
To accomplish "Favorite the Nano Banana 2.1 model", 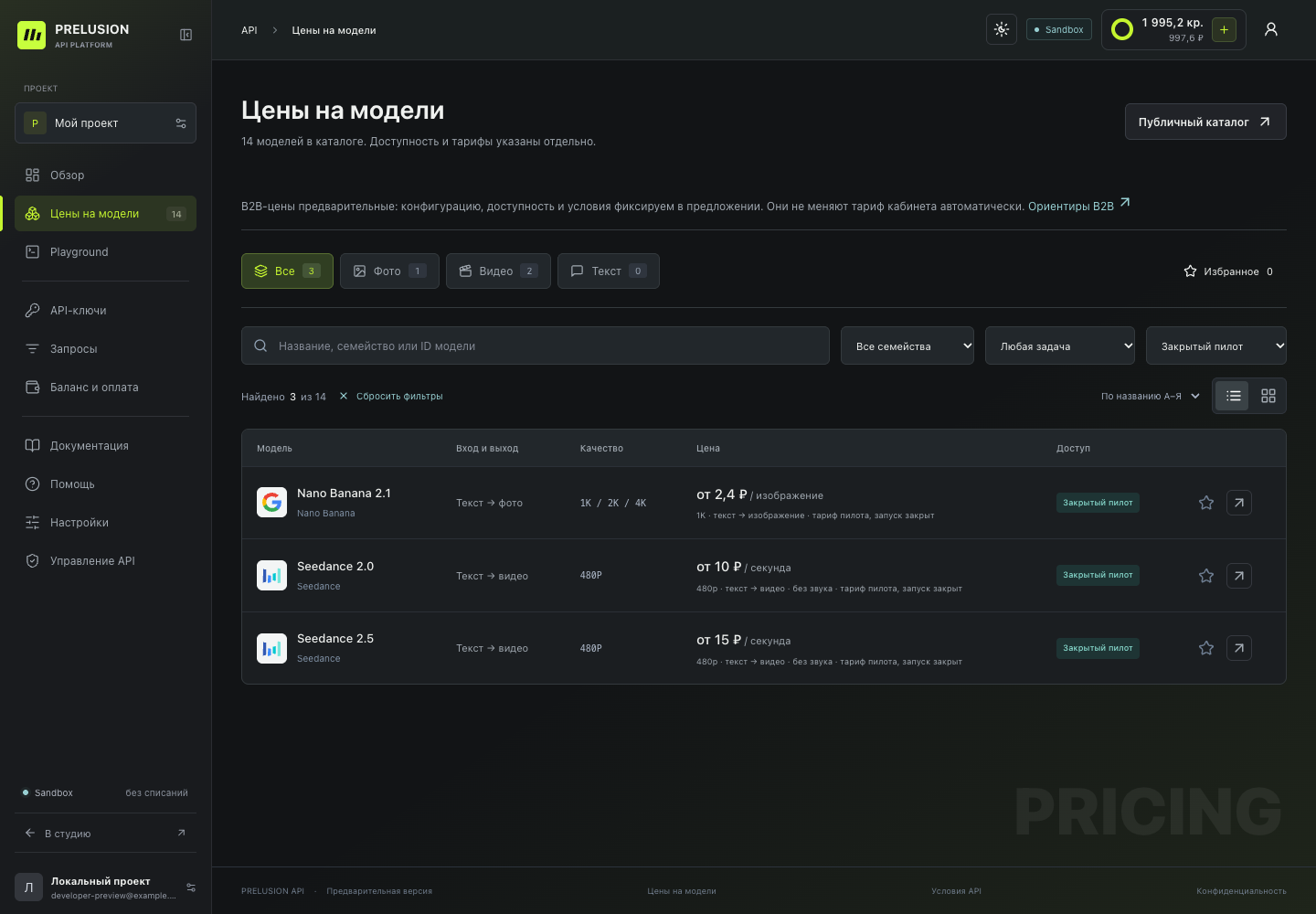I will [x=1206, y=503].
